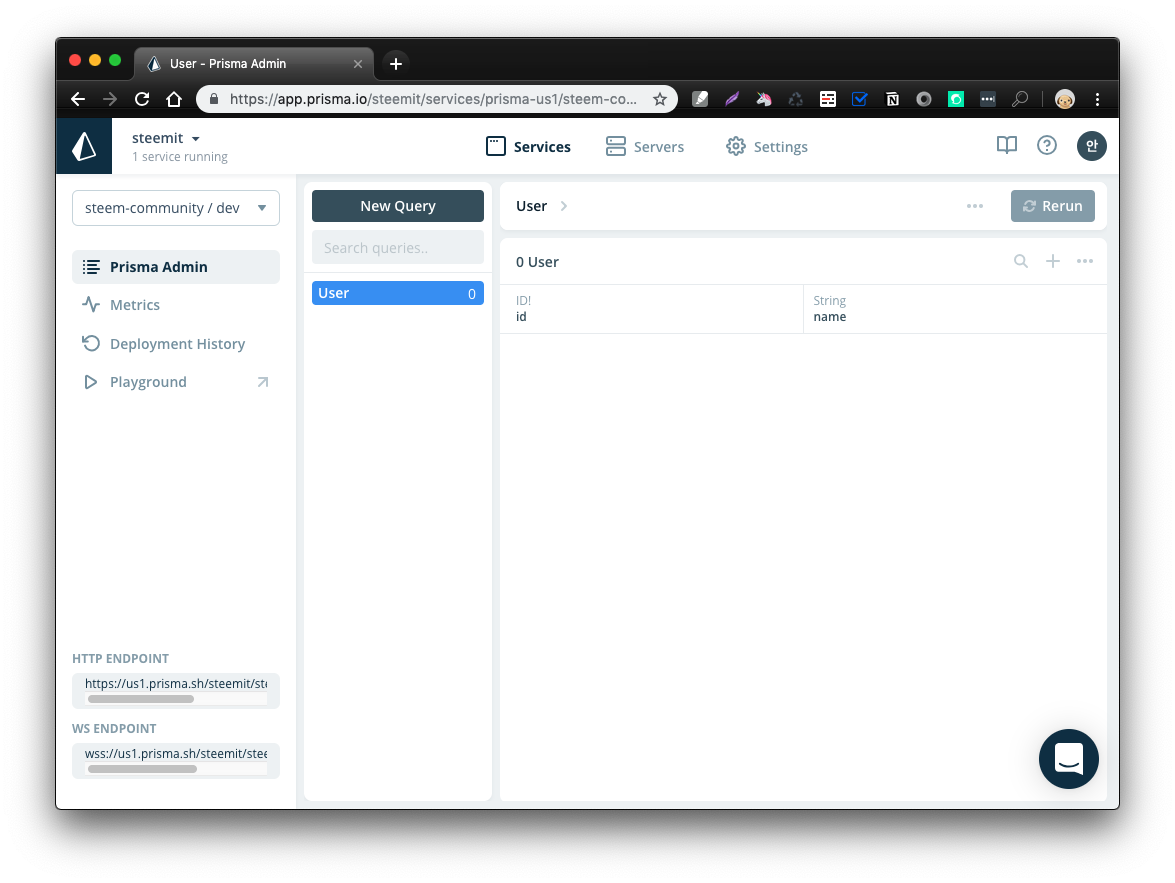This screenshot has width=1175, height=883.
Task: Open the help question mark icon
Action: pyautogui.click(x=1047, y=146)
